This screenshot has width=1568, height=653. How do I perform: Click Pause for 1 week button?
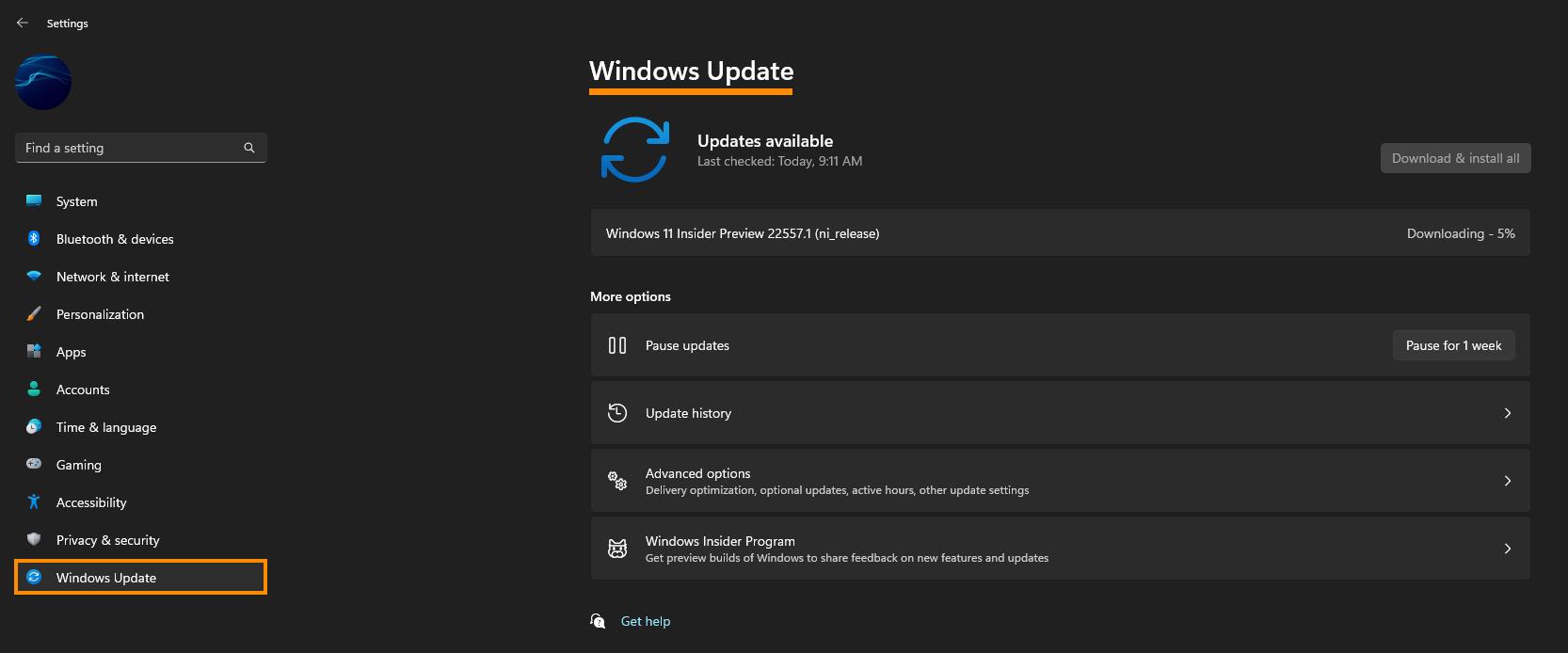1454,345
